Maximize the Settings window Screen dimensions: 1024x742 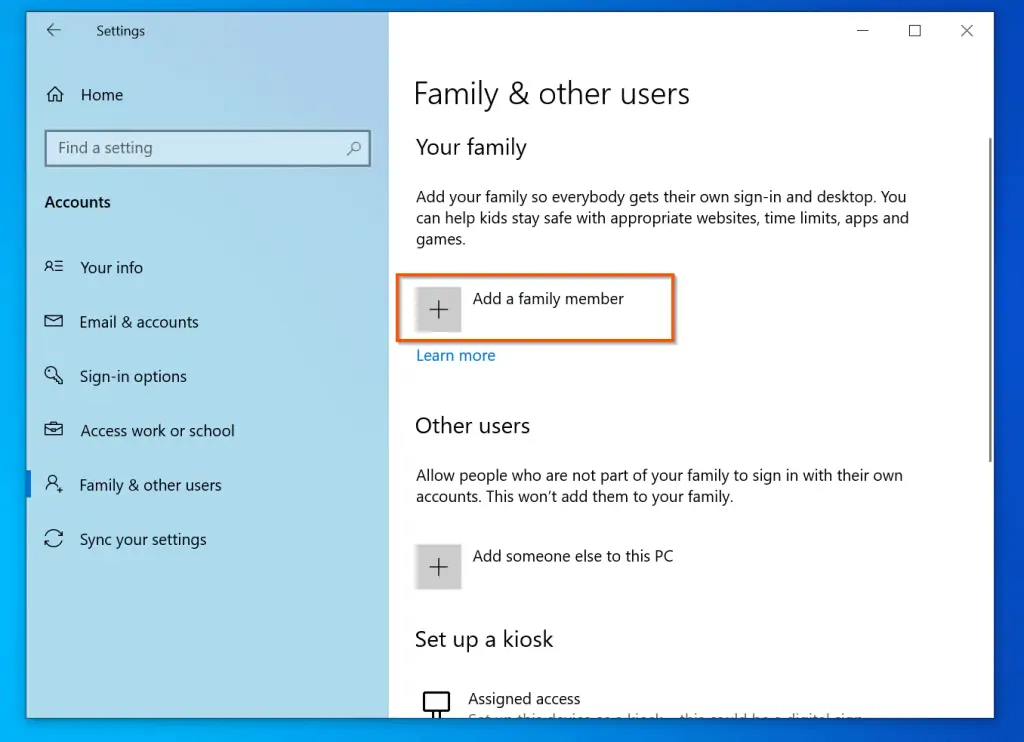(x=914, y=31)
